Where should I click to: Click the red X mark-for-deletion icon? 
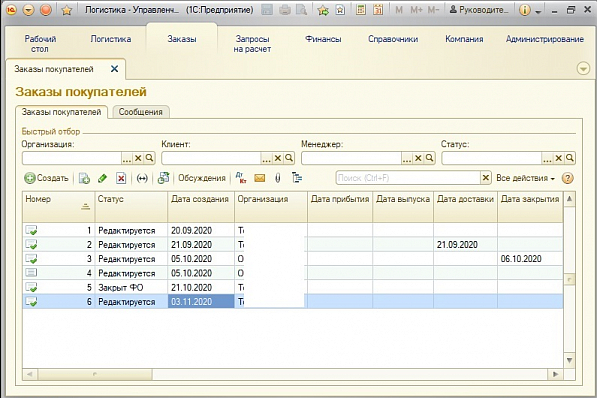121,178
